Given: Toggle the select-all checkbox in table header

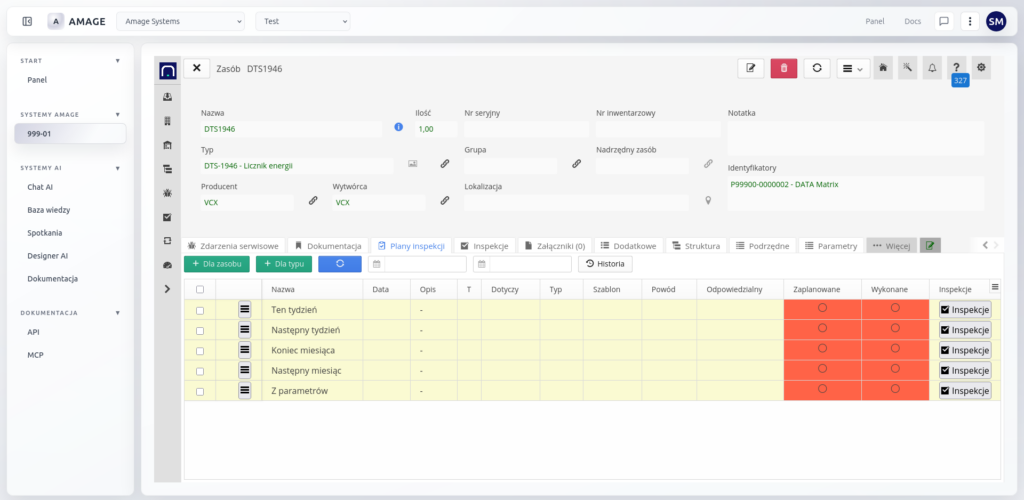Looking at the screenshot, I should coord(200,289).
